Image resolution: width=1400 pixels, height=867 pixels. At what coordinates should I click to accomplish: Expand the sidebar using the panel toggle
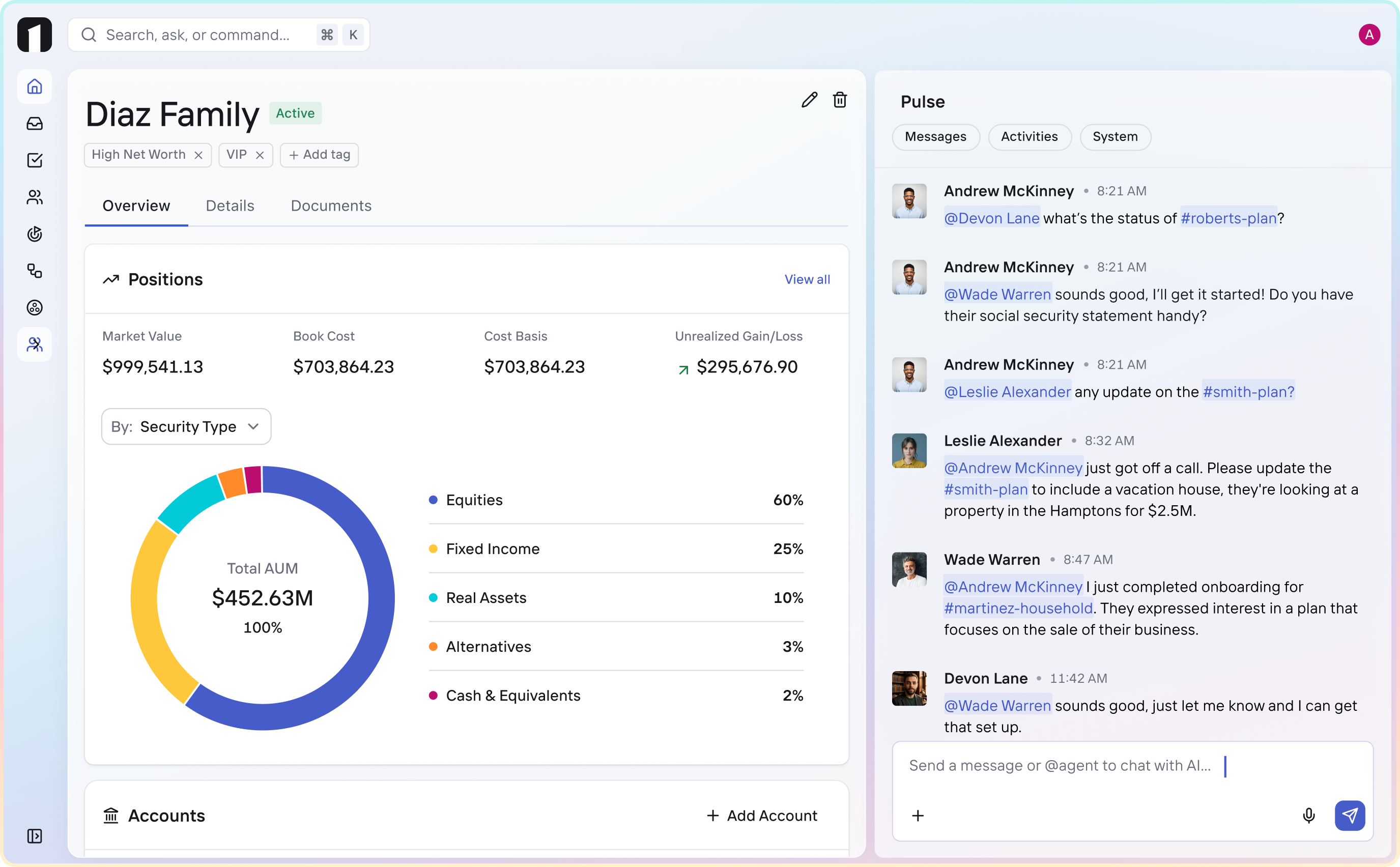coord(35,836)
